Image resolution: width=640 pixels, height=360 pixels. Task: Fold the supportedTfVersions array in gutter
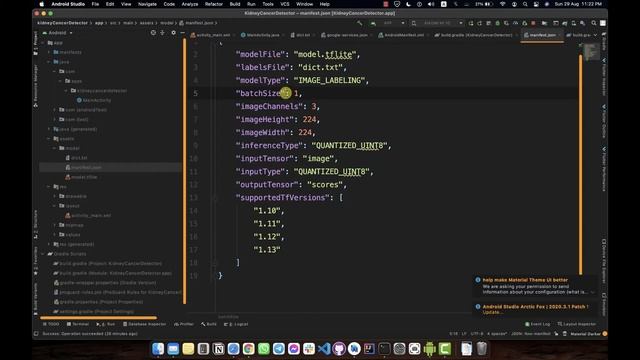coord(216,198)
